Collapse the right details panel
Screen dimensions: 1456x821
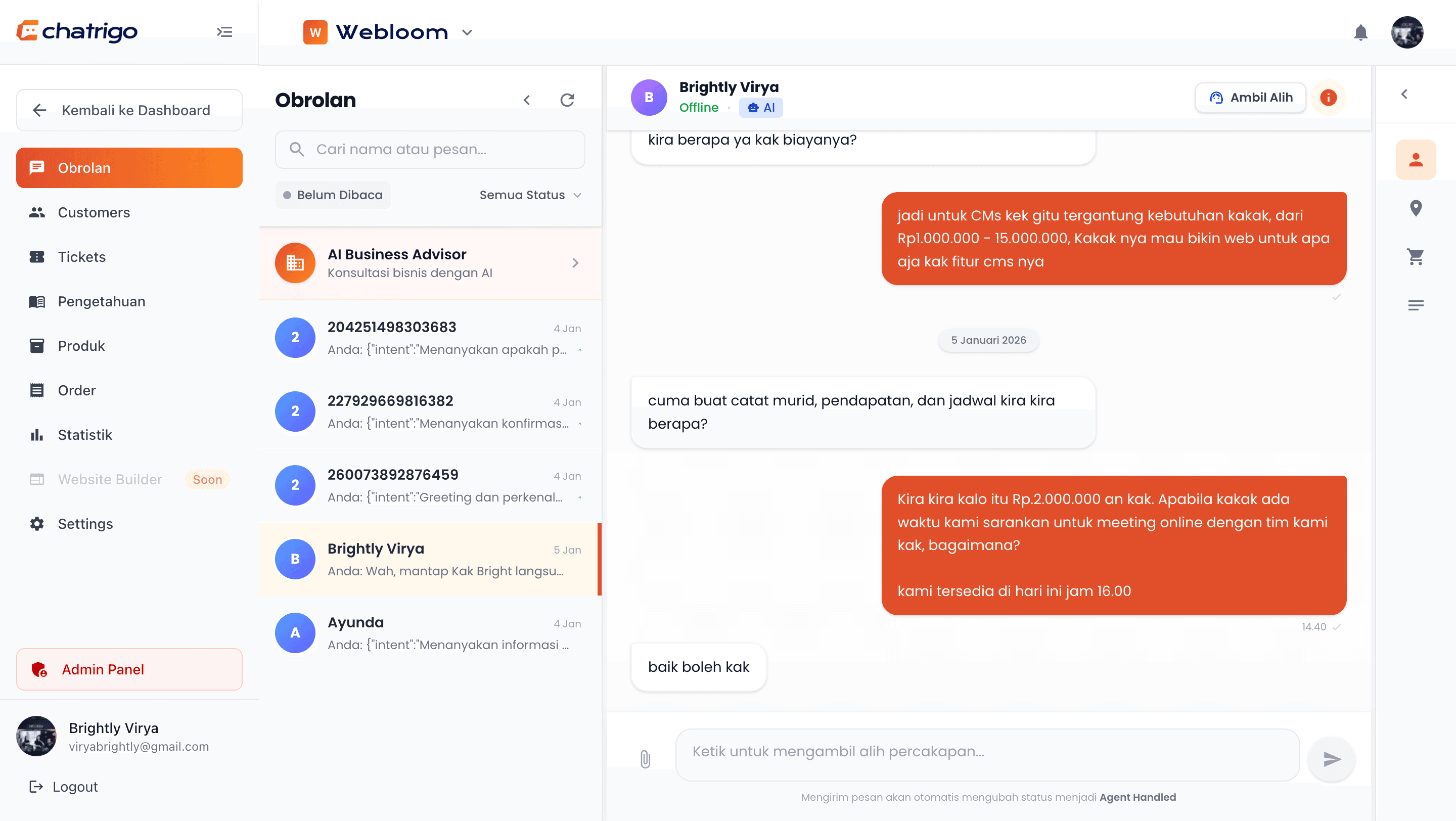point(1404,94)
